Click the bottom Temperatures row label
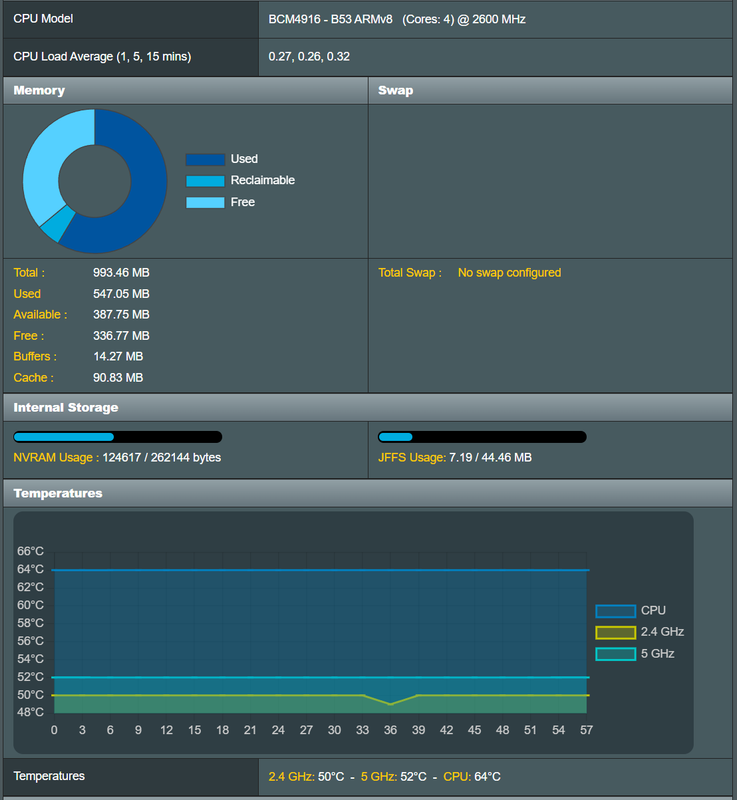Viewport: 737px width, 800px height. 49,776
